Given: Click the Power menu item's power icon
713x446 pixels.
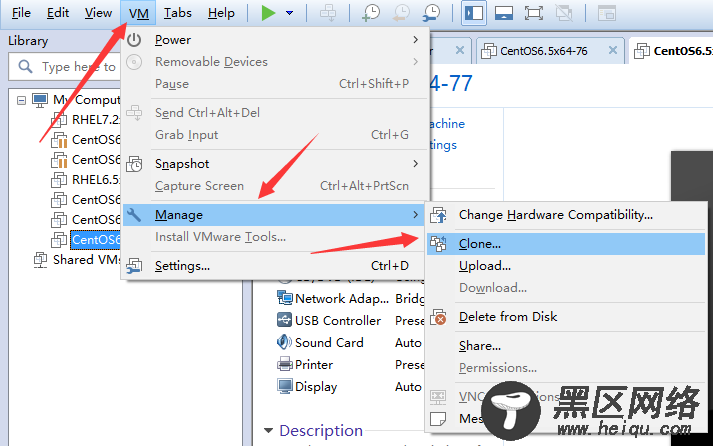Looking at the screenshot, I should [x=134, y=40].
